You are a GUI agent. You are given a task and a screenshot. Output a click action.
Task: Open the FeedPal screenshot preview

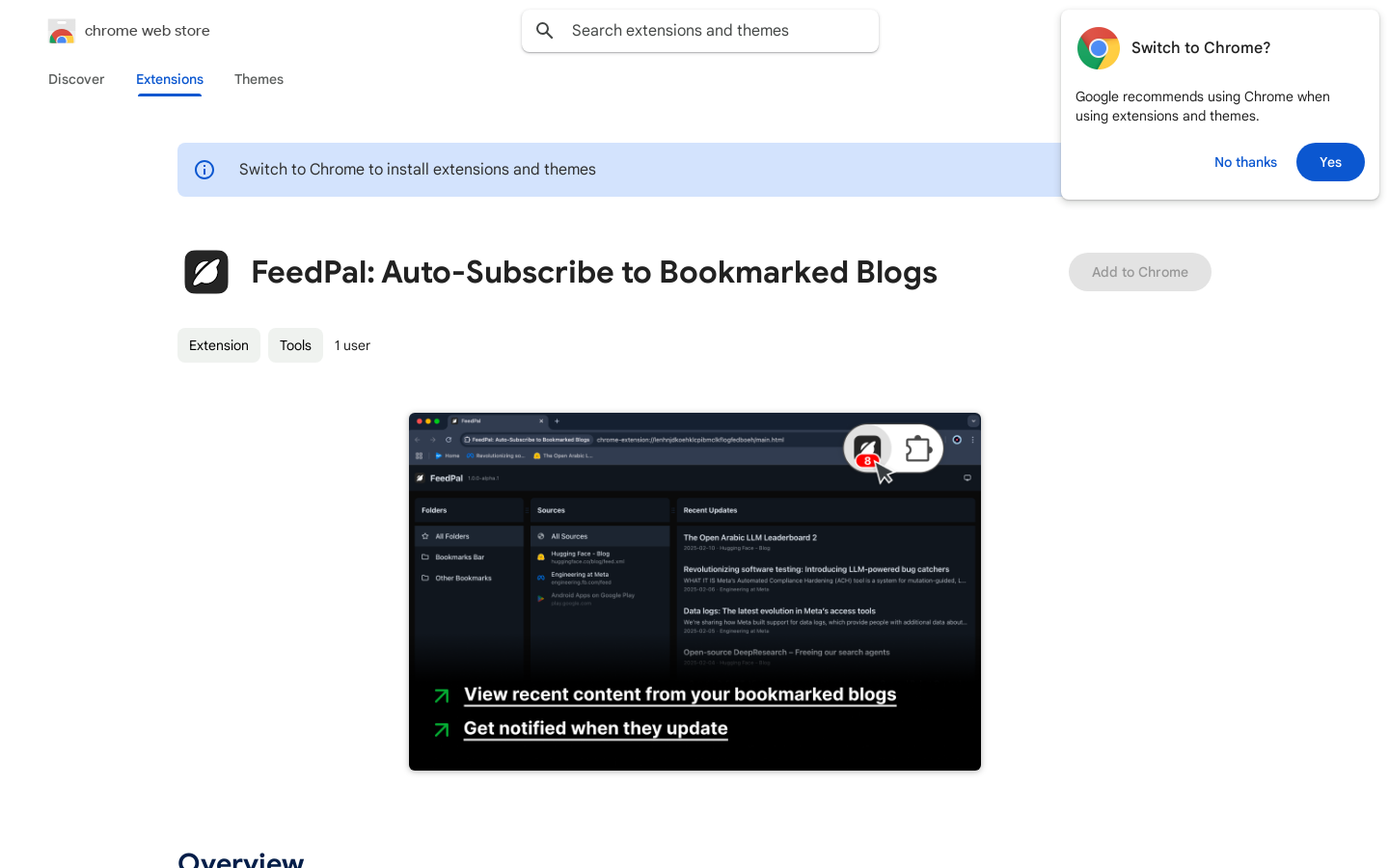tap(694, 591)
